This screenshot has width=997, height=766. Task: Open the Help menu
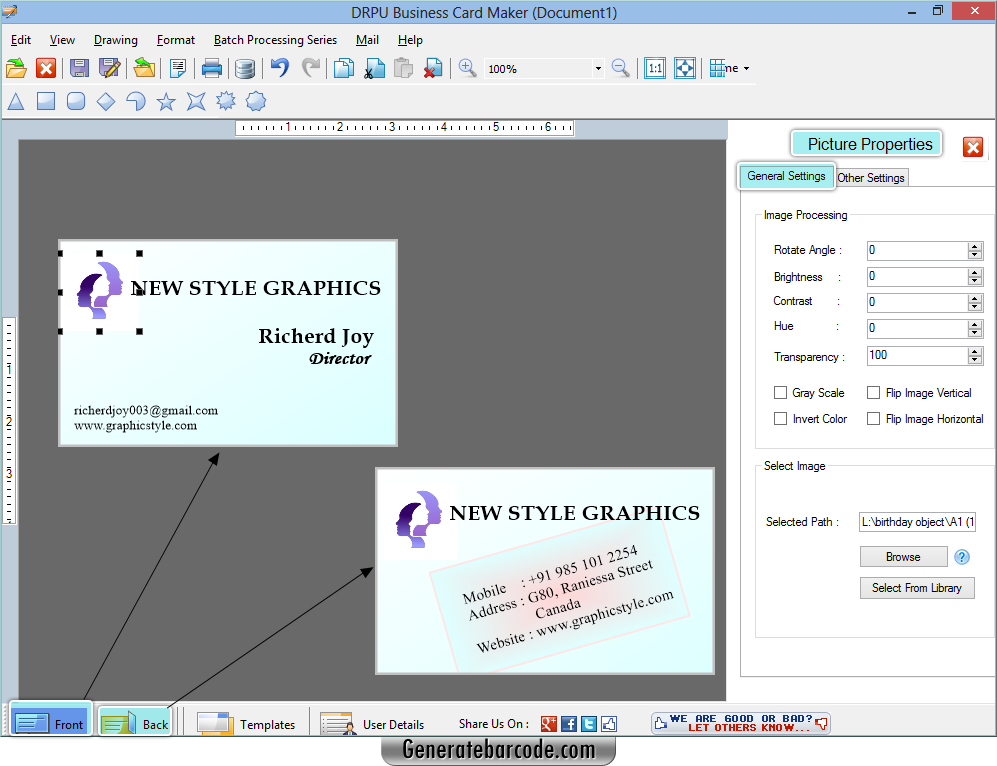click(410, 40)
